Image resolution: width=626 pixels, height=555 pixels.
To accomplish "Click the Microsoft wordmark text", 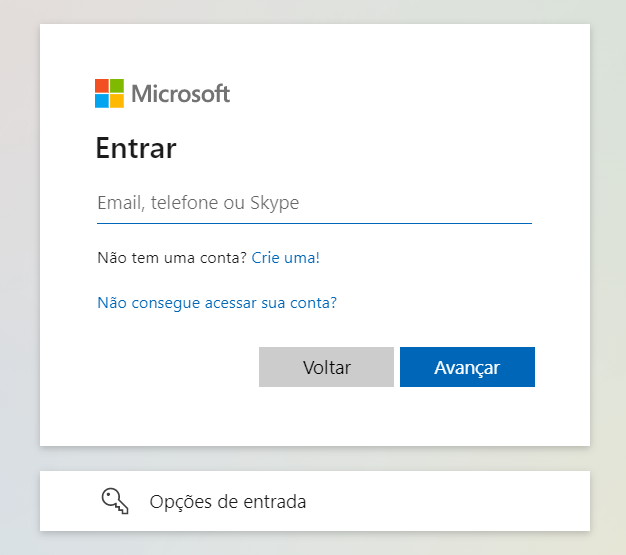I will point(180,94).
